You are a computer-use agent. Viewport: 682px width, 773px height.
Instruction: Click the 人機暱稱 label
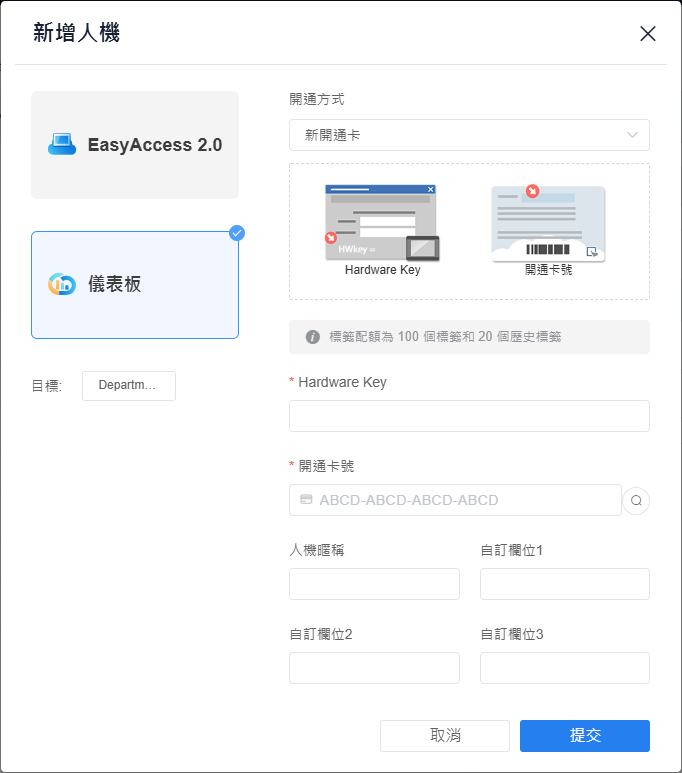pyautogui.click(x=317, y=550)
